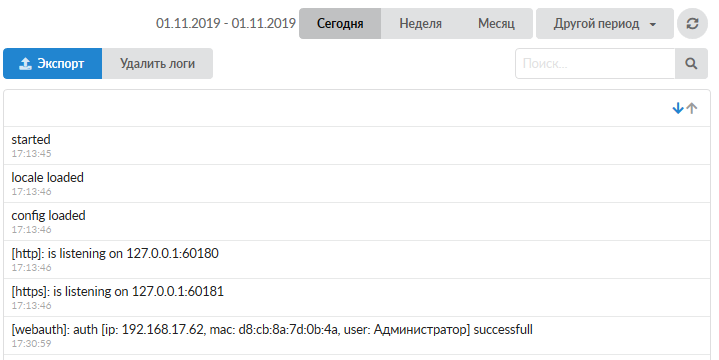Viewport: 719px width, 360px height.
Task: Select the http listening 60180 entry
Action: [357, 260]
